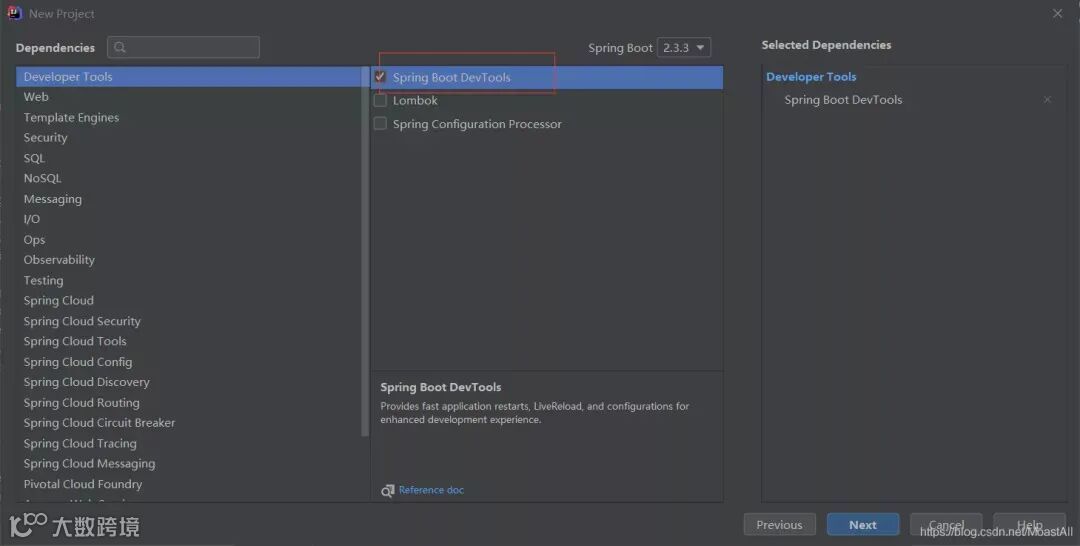Check the Spring Configuration Processor option

[380, 124]
